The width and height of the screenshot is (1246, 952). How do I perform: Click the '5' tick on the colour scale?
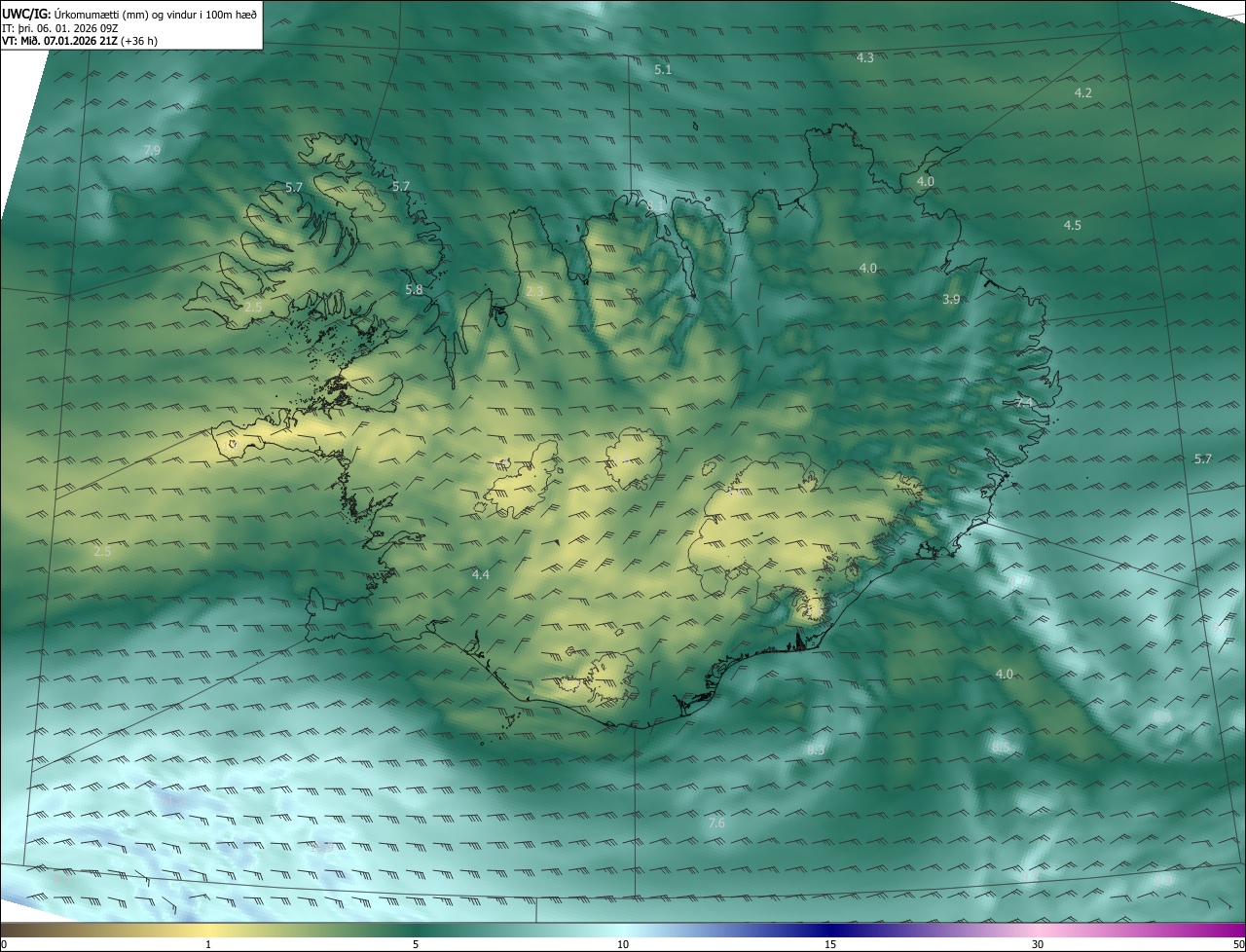416,944
